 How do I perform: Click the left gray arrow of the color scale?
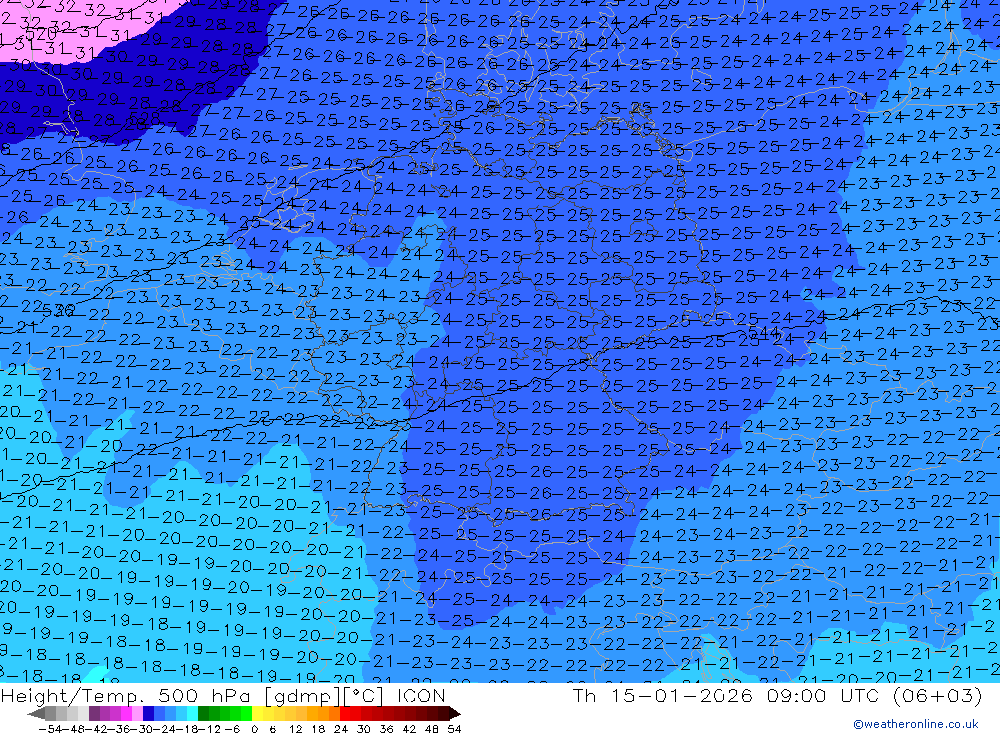coord(36,713)
